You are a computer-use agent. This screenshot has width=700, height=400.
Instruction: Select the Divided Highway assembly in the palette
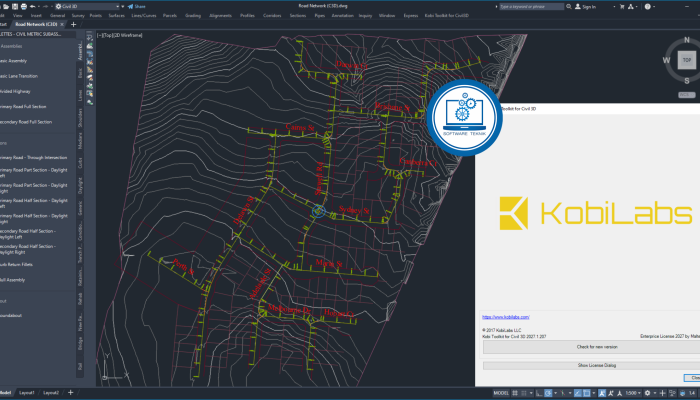[x=15, y=91]
